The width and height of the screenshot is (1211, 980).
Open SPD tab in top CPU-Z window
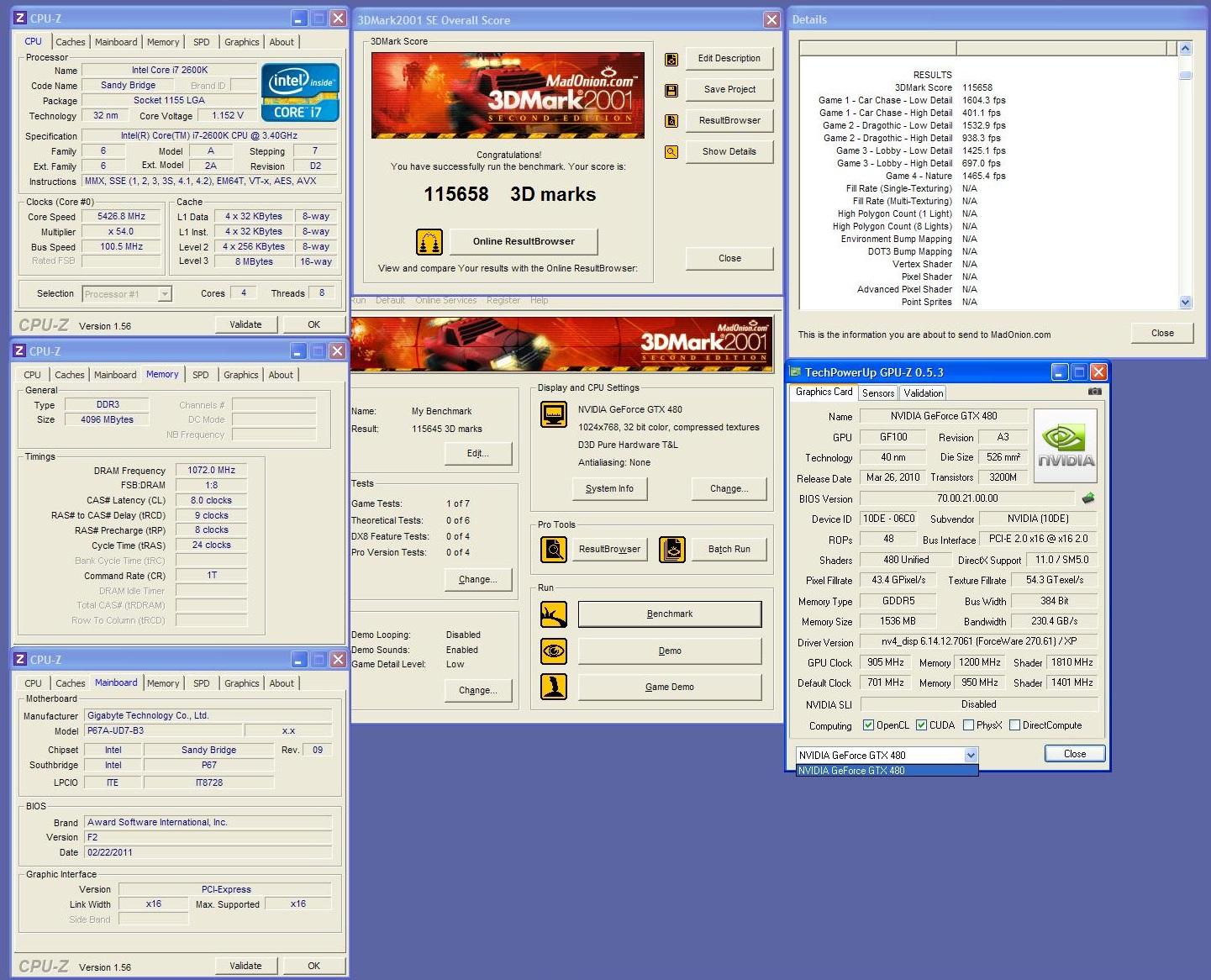tap(202, 42)
